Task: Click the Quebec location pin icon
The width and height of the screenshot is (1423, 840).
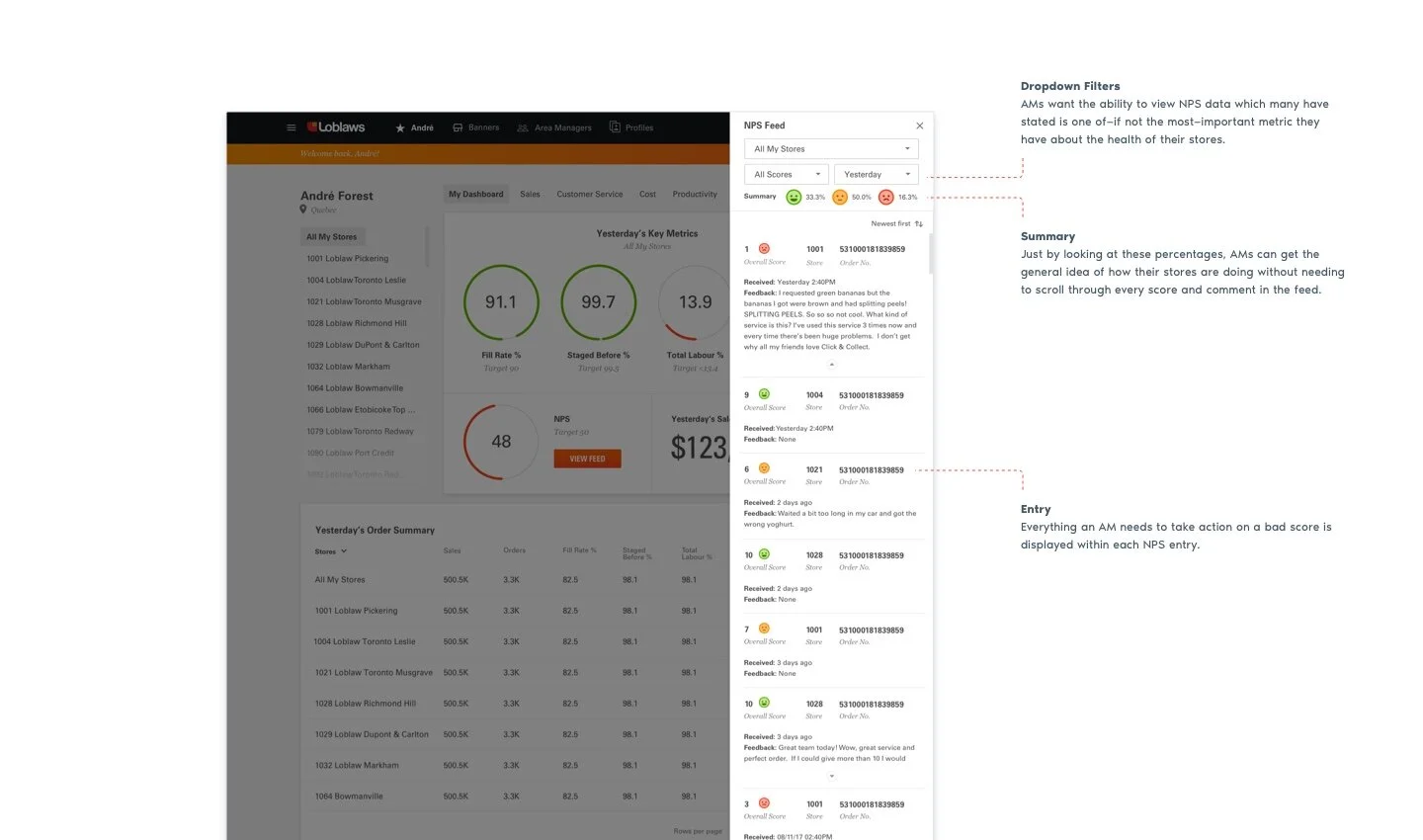Action: coord(303,209)
